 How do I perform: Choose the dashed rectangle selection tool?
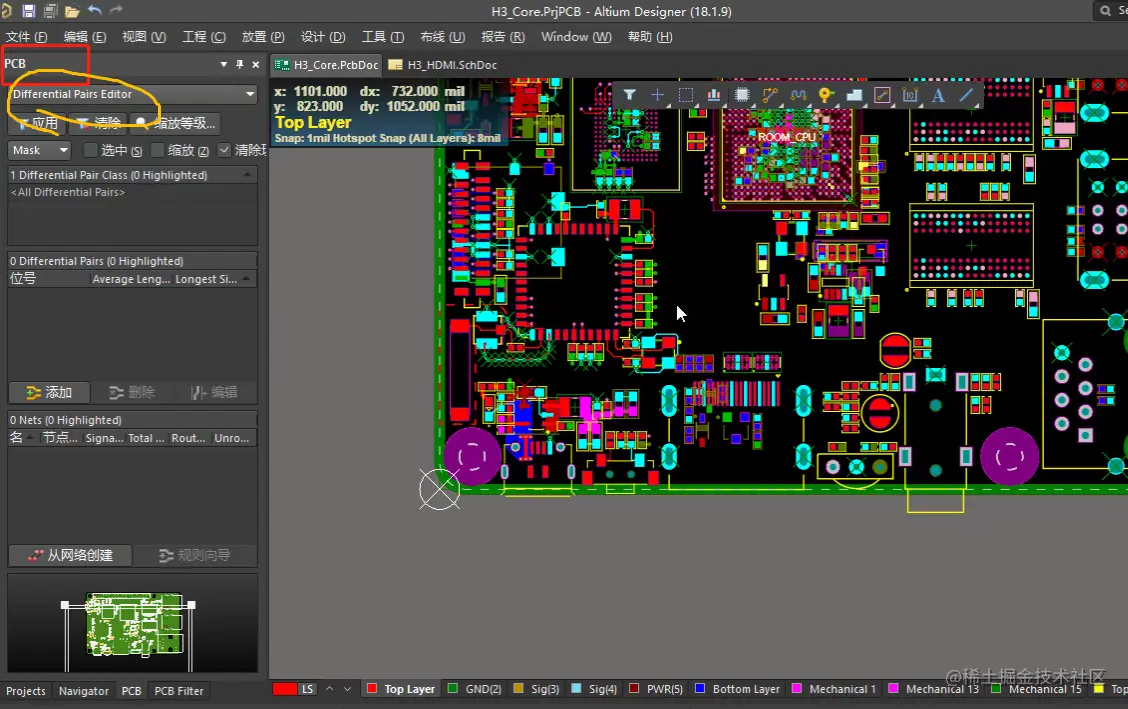point(686,94)
